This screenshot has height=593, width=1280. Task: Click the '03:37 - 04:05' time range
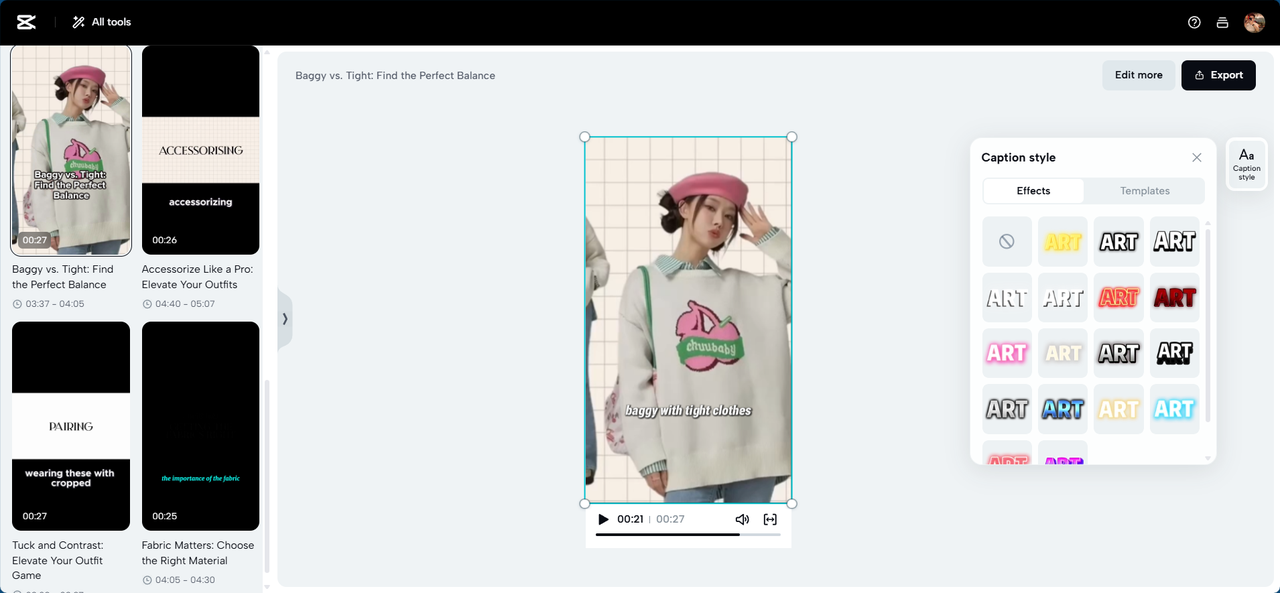coord(54,304)
